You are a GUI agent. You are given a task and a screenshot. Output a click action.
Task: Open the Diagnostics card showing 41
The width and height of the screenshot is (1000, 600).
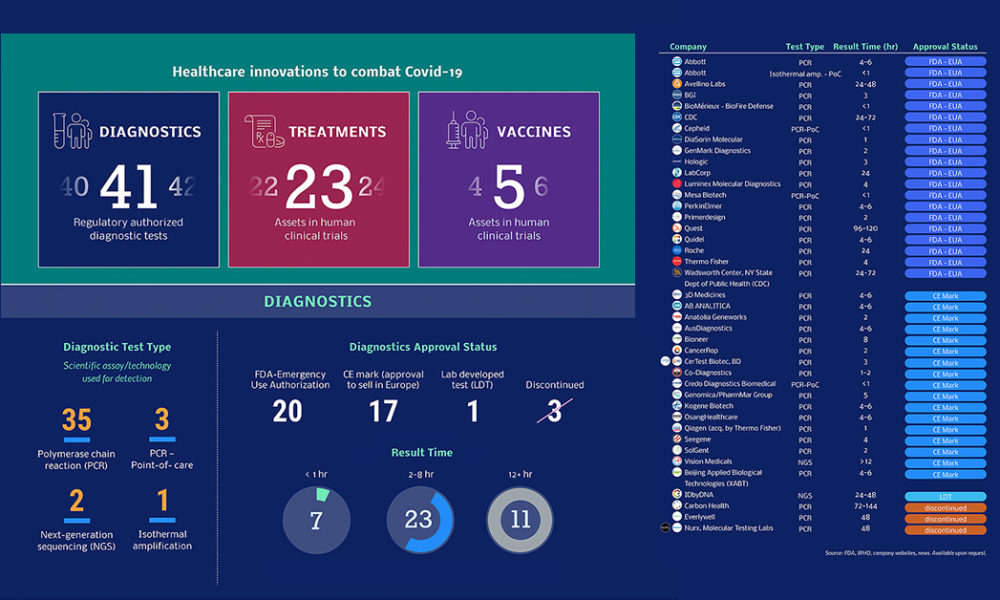point(129,180)
